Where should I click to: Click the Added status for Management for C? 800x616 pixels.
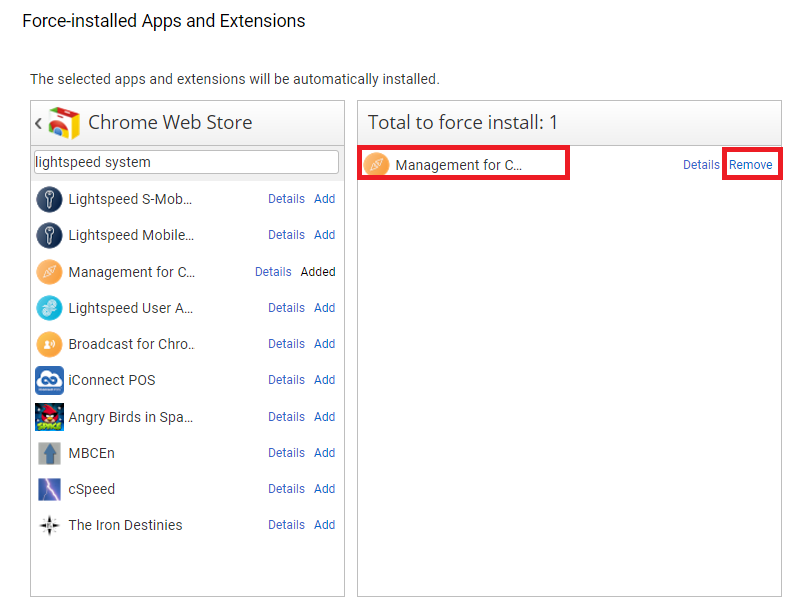point(318,272)
